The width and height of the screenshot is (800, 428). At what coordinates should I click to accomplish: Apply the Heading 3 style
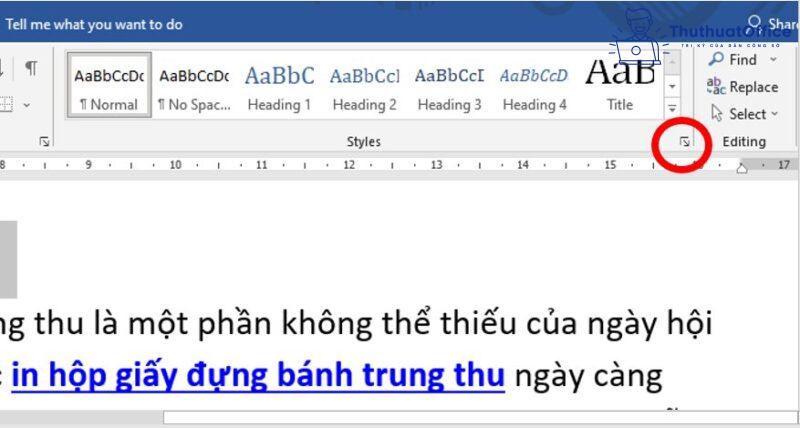point(449,85)
